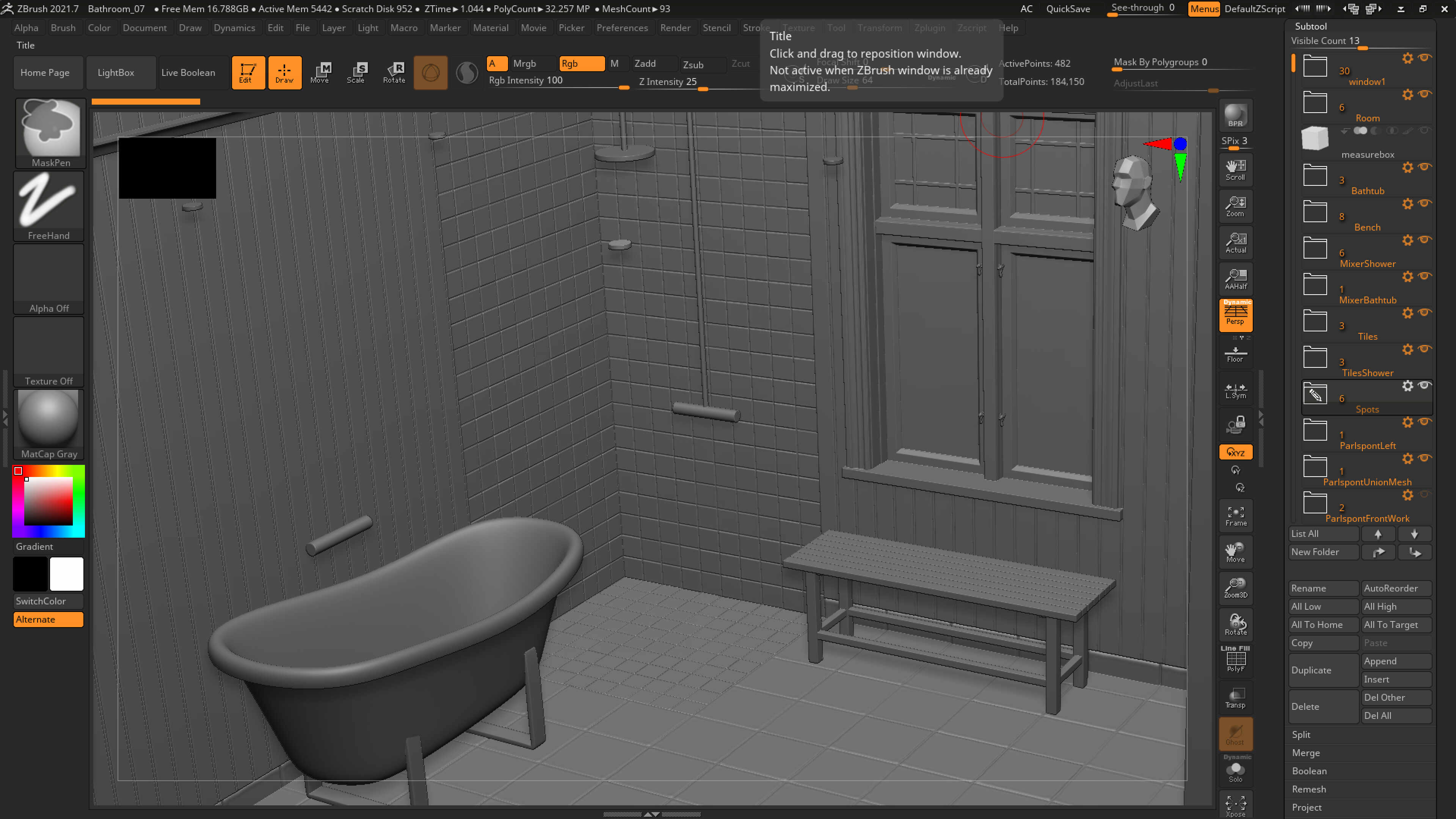The height and width of the screenshot is (819, 1456).
Task: Open the Document menu
Action: click(145, 28)
